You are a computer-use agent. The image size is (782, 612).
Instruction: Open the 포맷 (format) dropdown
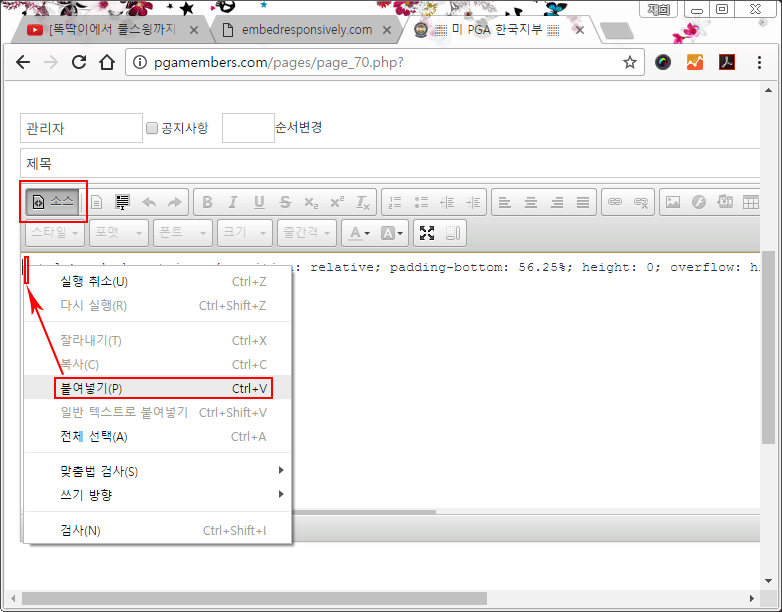pyautogui.click(x=119, y=233)
